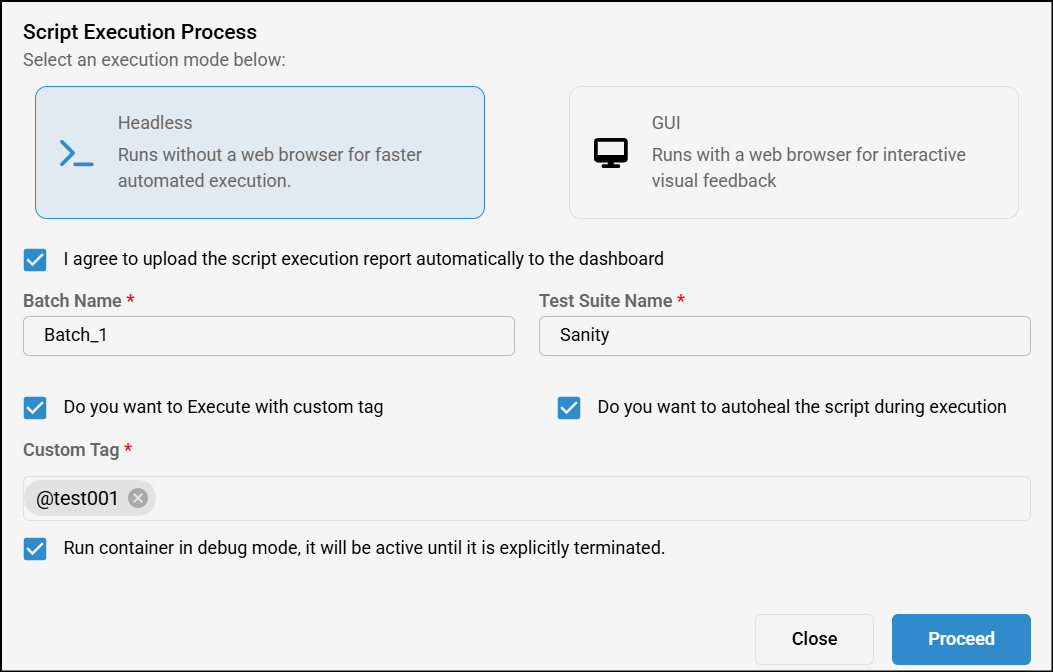Disable the autoheal script during execution checkbox
Screen dimensions: 1053x672
569,408
